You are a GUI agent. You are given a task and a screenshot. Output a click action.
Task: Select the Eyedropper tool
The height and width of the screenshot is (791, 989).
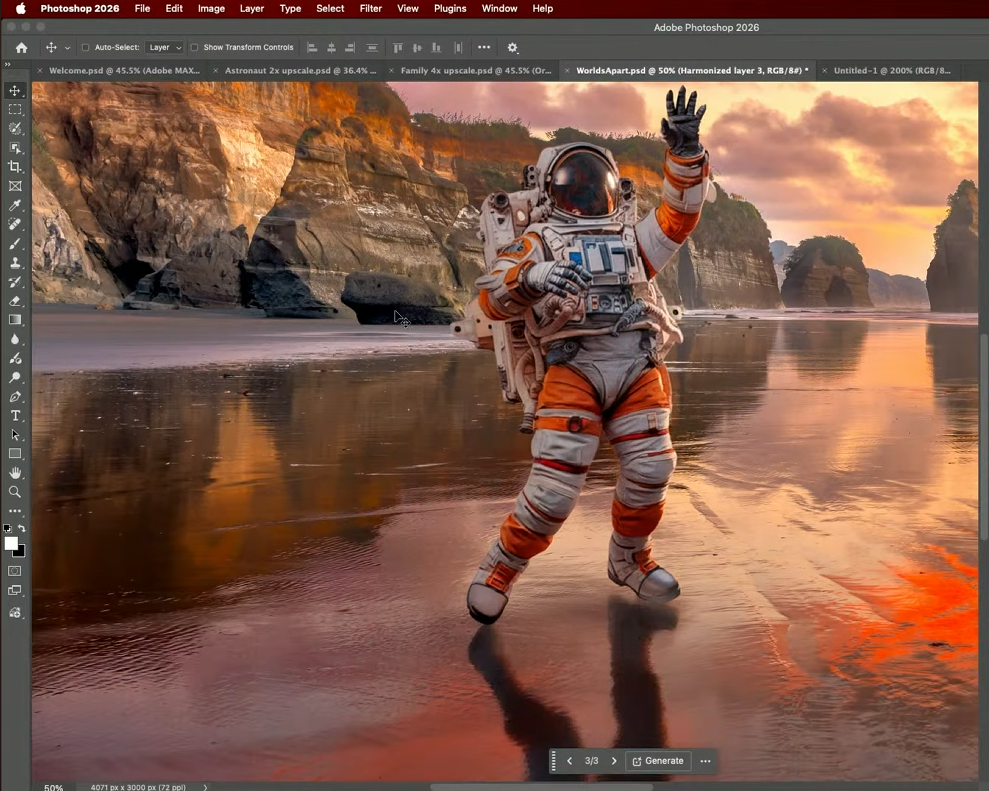point(15,205)
